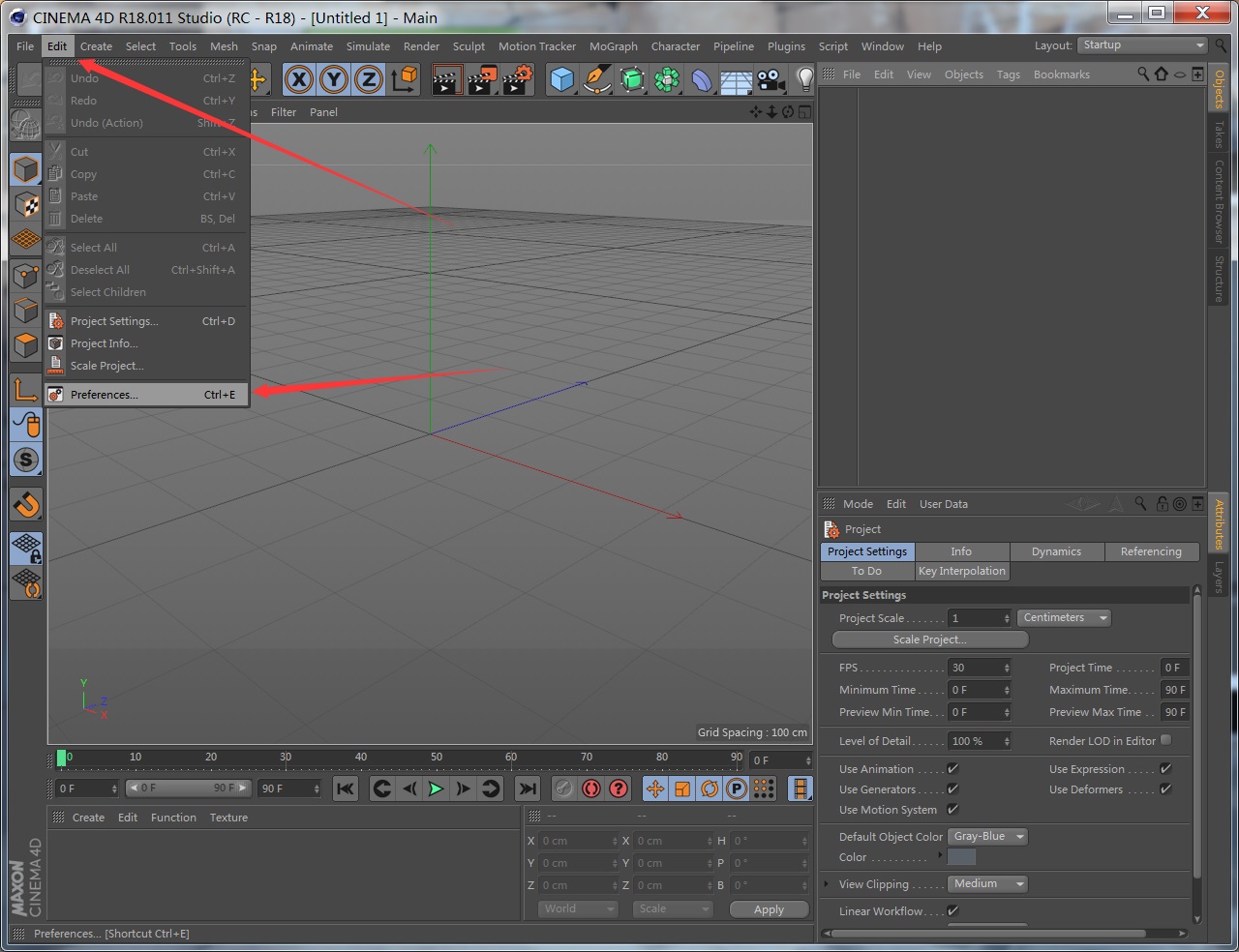Click the Scale Project... button
1239x952 pixels.
click(929, 640)
